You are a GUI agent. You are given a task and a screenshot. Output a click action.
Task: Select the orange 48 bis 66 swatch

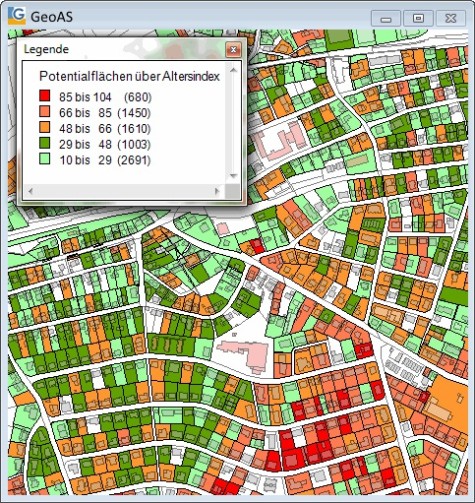point(45,127)
